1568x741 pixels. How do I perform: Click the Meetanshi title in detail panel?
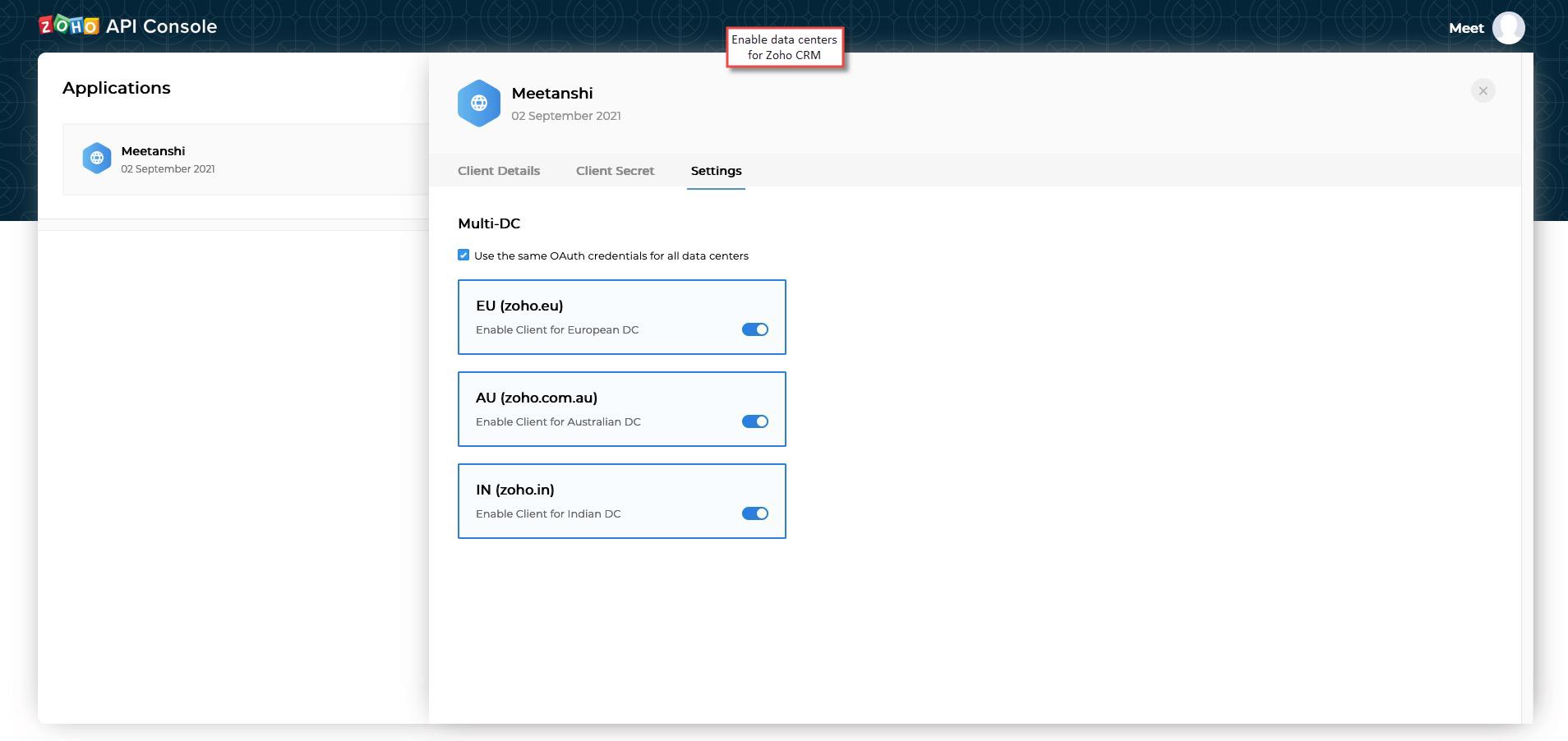pyautogui.click(x=552, y=94)
